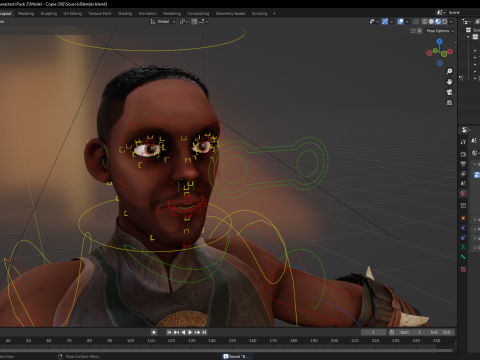Image resolution: width=480 pixels, height=360 pixels.
Task: Open the World properties tab
Action: (463, 193)
